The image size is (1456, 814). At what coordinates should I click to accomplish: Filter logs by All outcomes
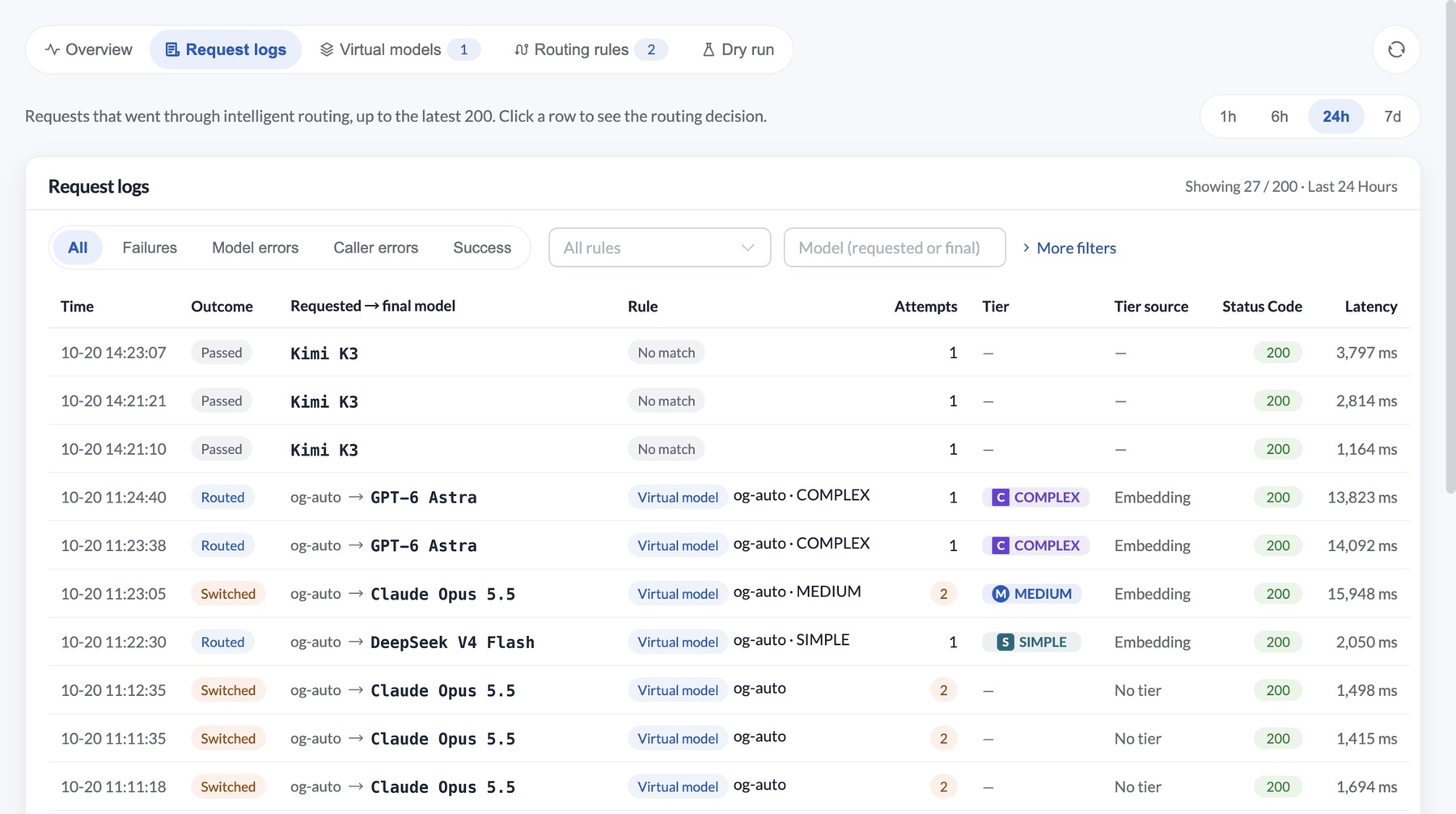pyautogui.click(x=78, y=248)
